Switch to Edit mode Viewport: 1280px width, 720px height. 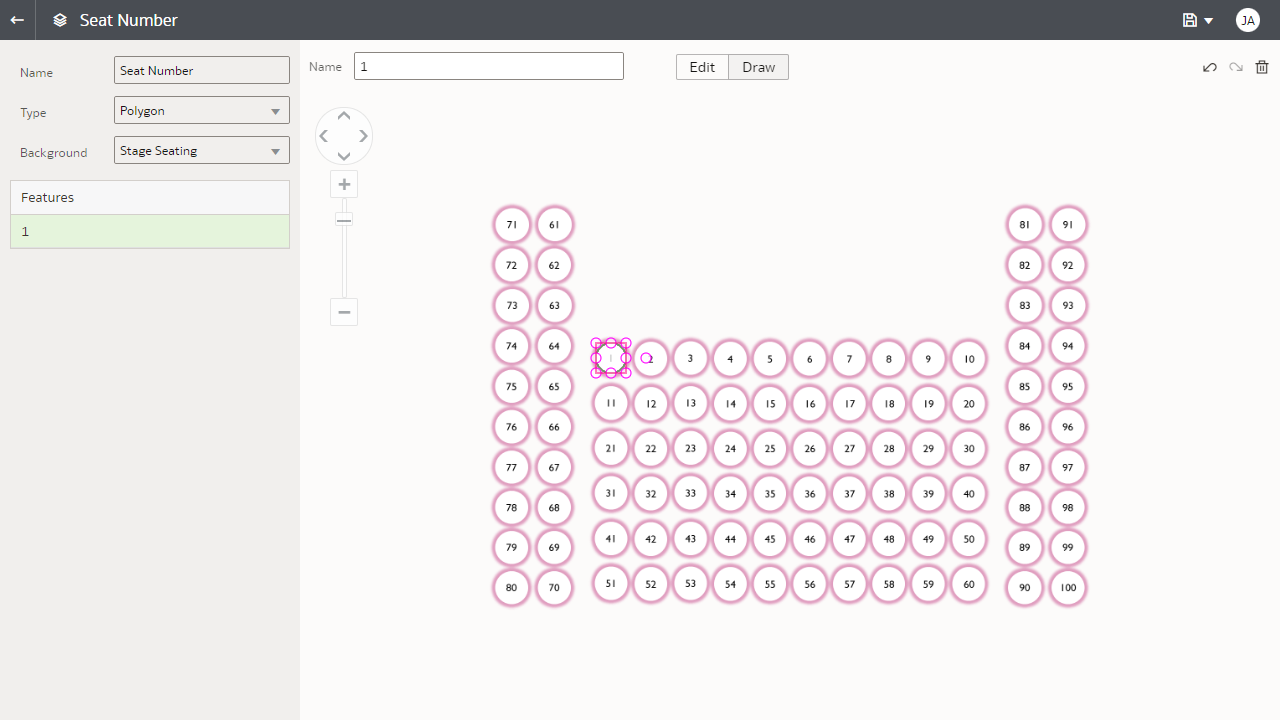tap(702, 67)
